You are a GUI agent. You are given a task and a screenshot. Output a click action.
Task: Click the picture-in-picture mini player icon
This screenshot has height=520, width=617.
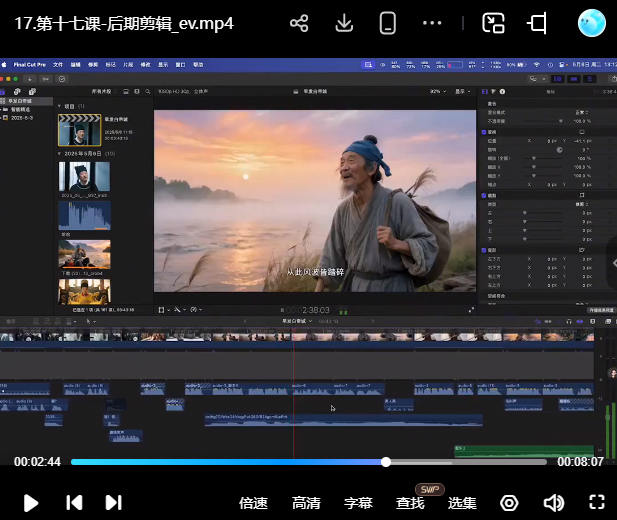click(x=493, y=23)
